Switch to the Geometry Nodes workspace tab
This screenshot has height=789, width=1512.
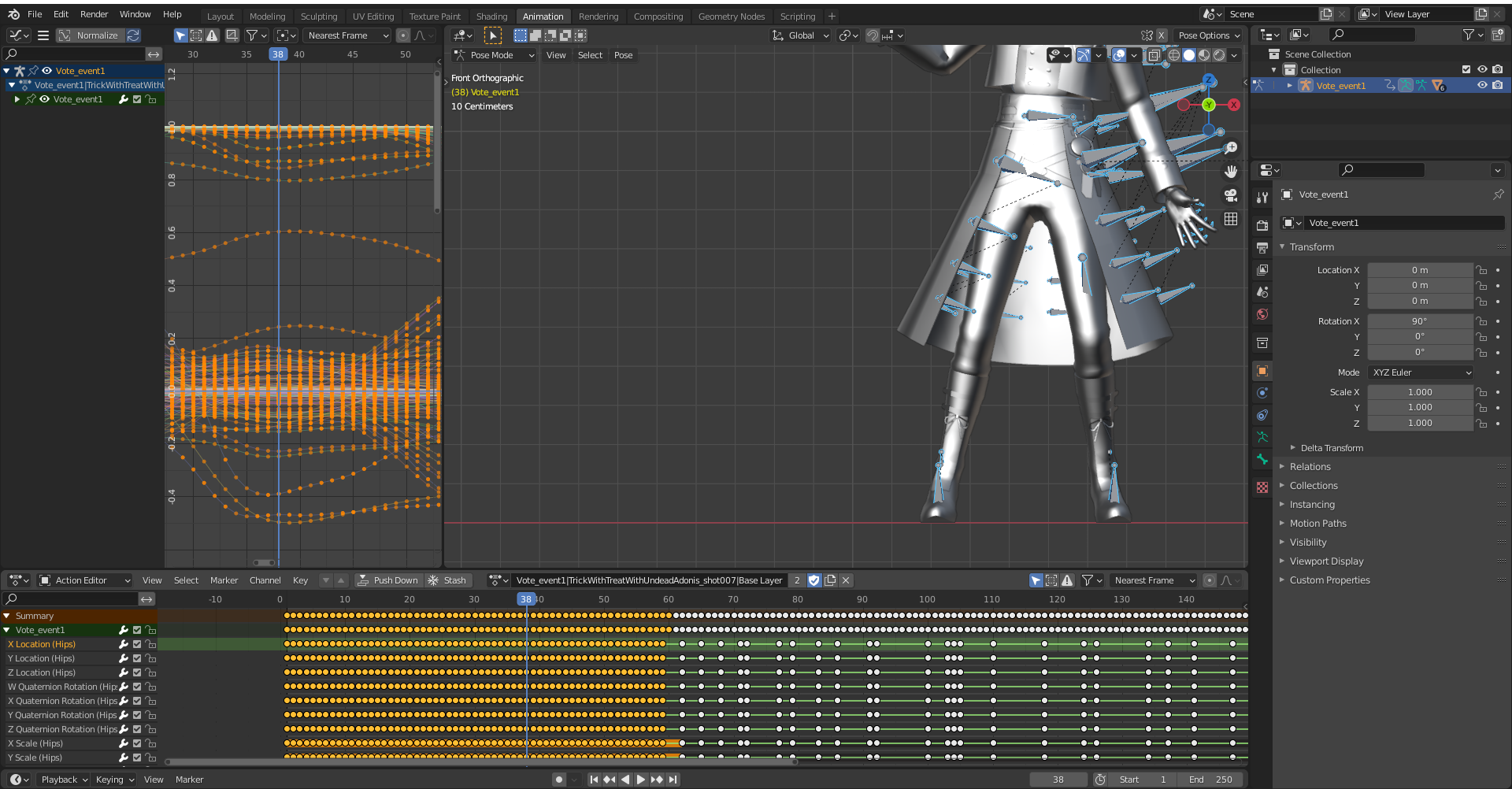731,17
